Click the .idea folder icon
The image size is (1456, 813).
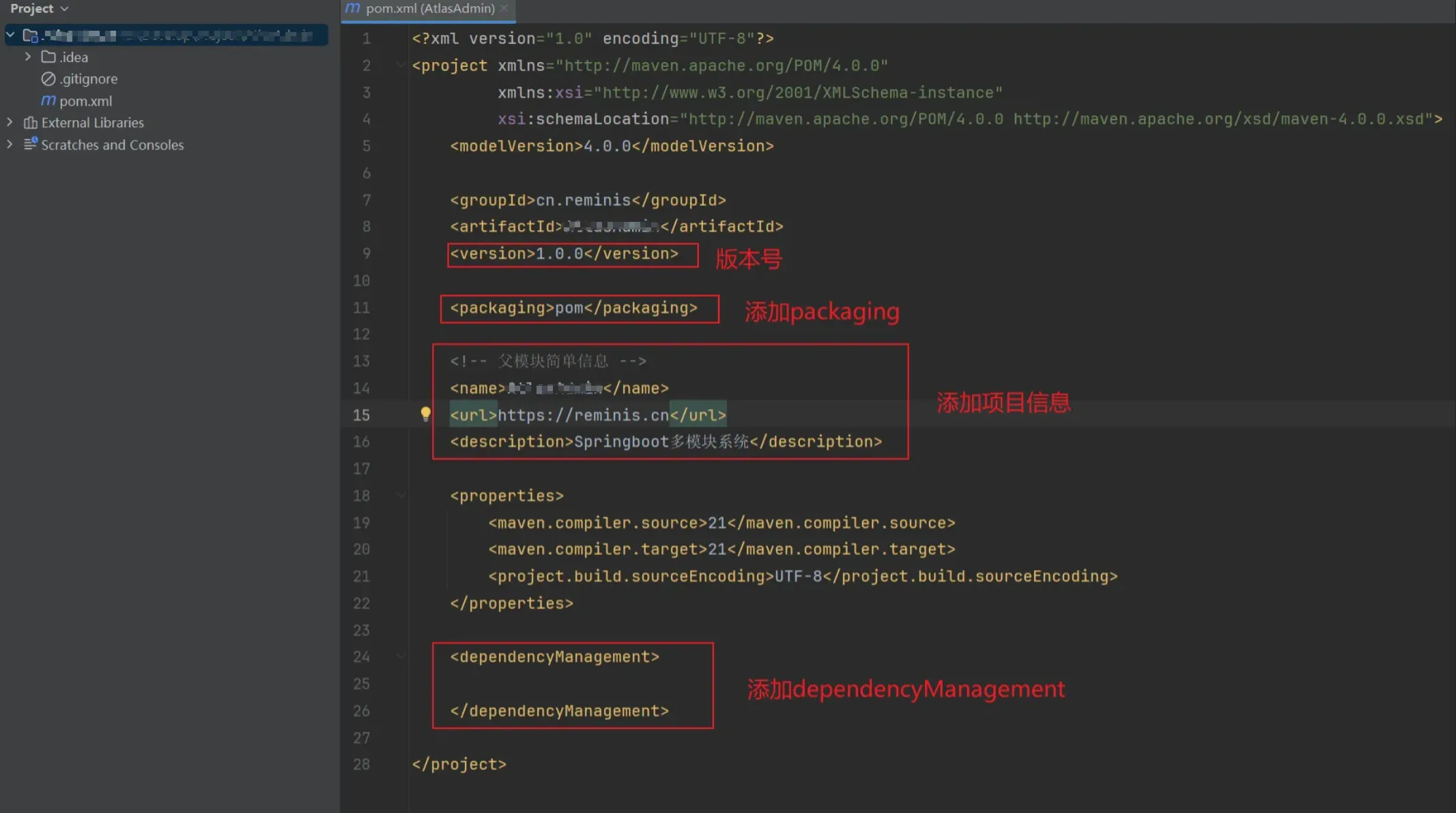pos(48,57)
